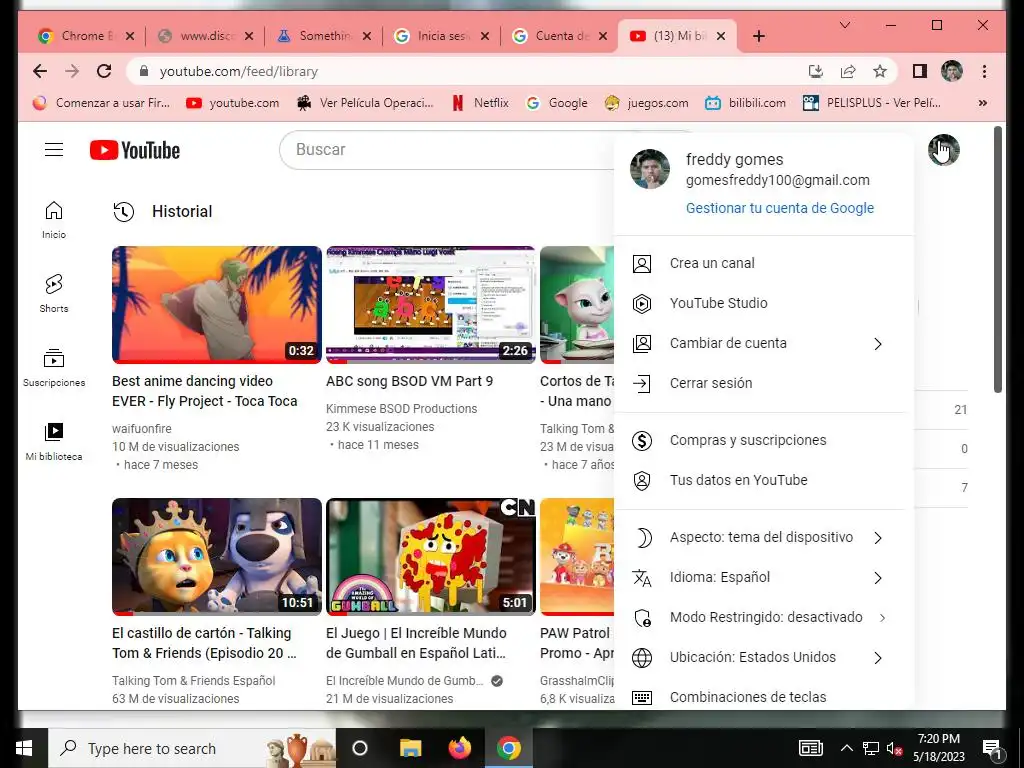Open Mi biblioteca in the sidebar
The width and height of the screenshot is (1024, 768).
[x=54, y=441]
